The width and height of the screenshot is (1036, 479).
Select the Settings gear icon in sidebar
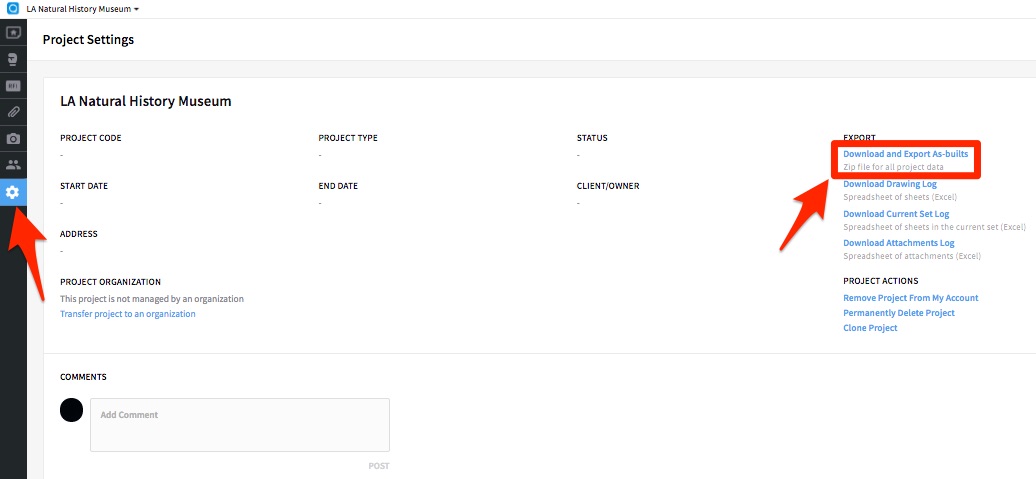click(13, 192)
